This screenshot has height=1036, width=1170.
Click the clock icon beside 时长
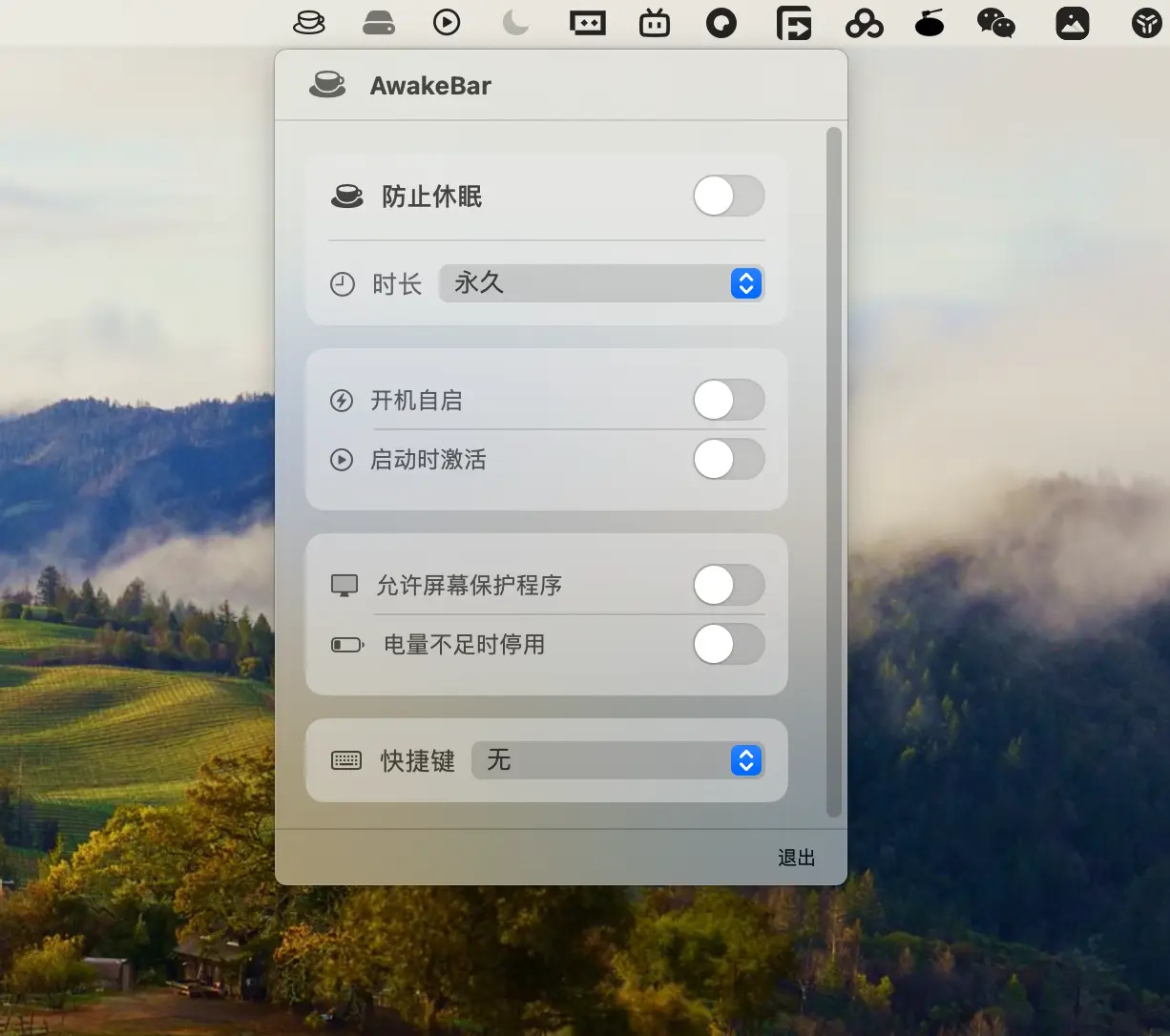click(x=342, y=283)
